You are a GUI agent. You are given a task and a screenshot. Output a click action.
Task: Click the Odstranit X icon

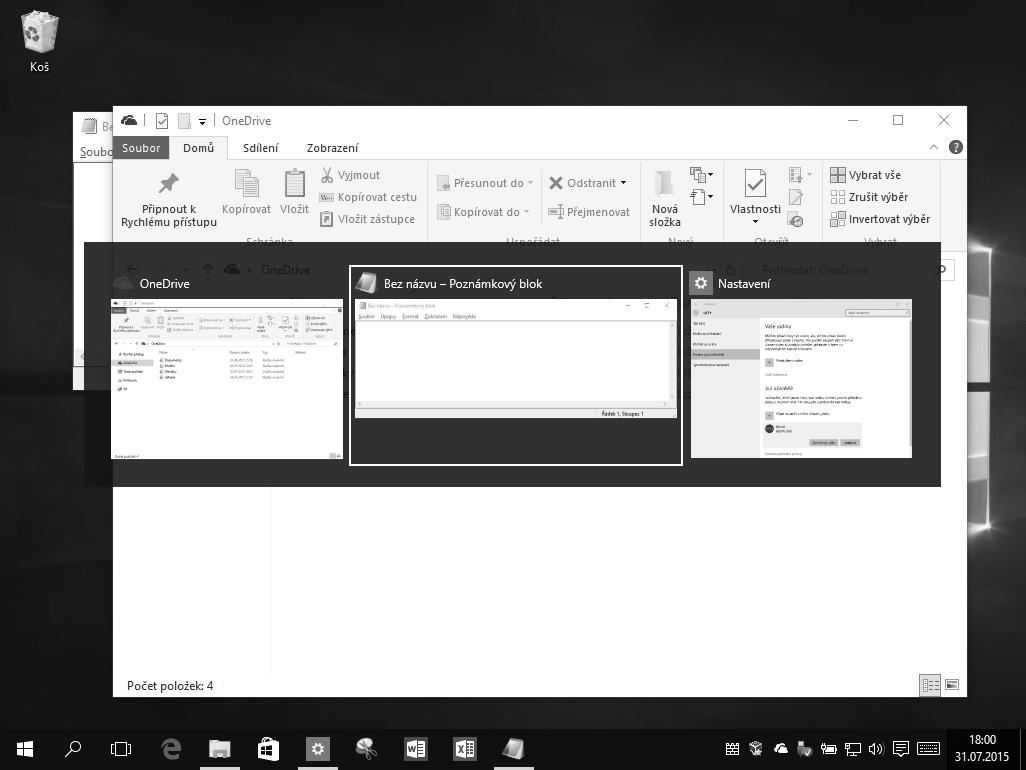(x=556, y=183)
